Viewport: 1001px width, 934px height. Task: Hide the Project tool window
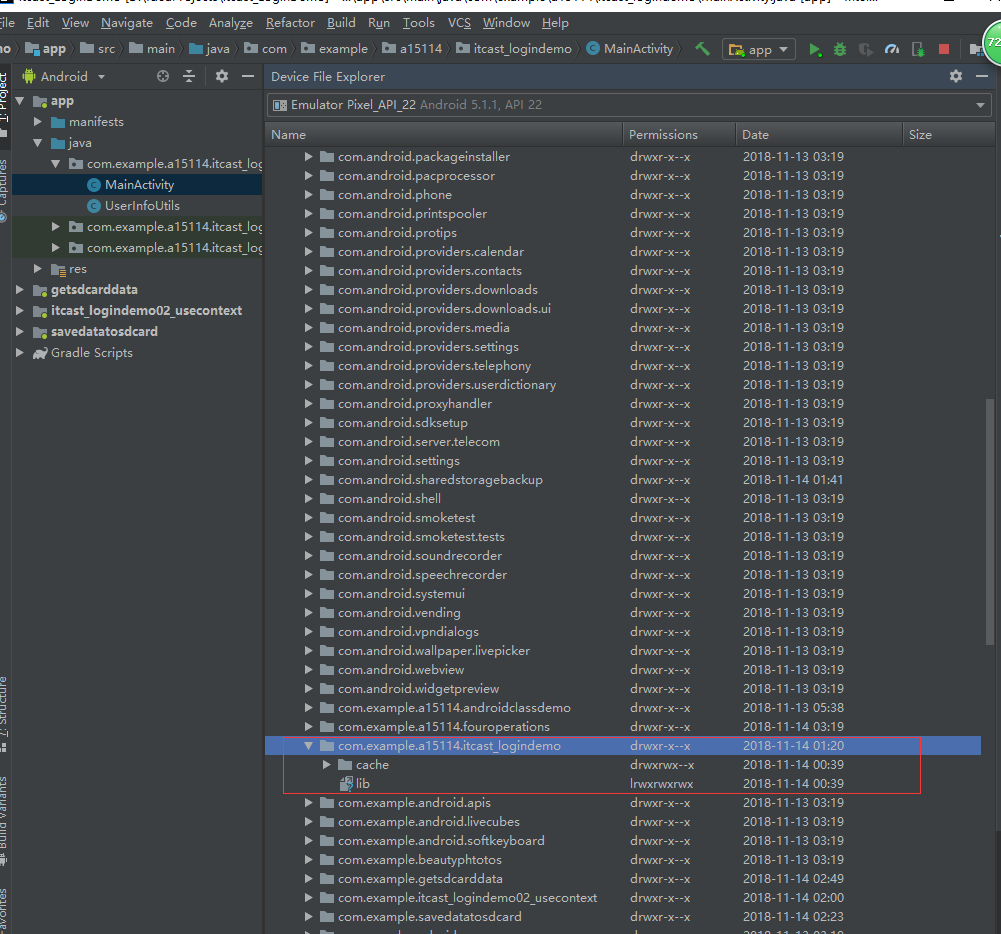[x=248, y=76]
